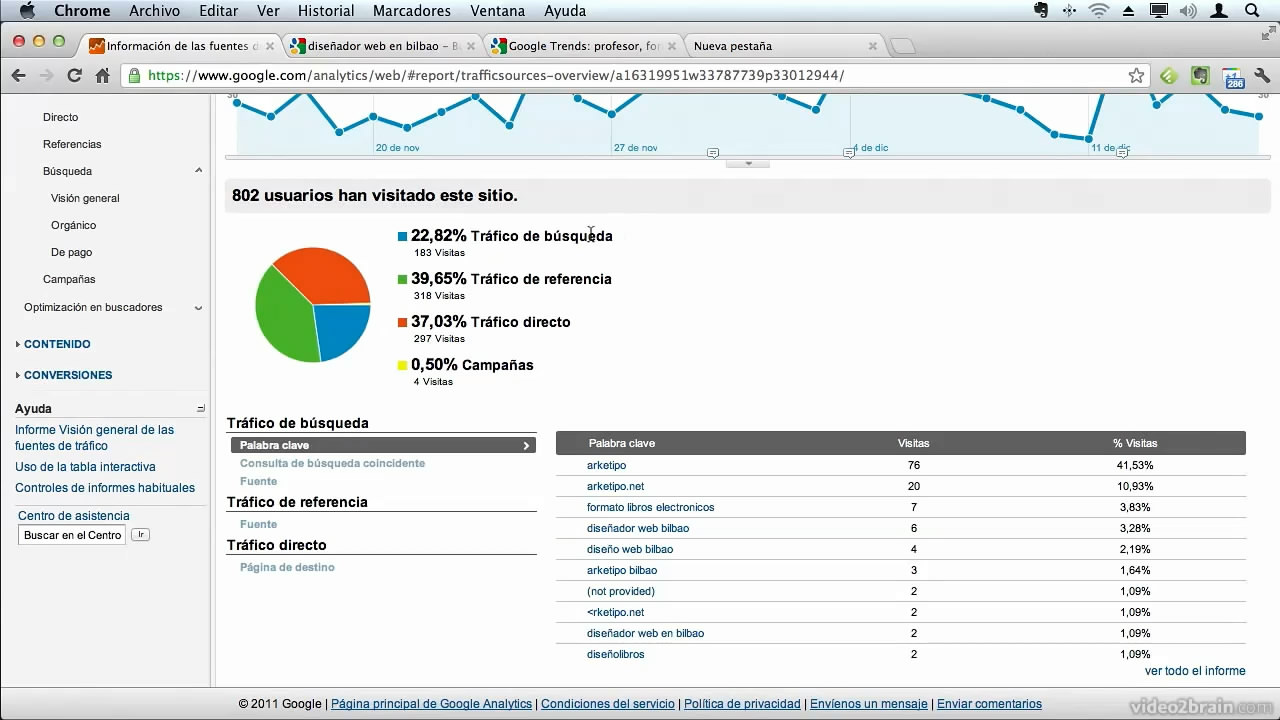Collapse the Búsqueda sidebar section
This screenshot has width=1280, height=720.
(198, 171)
